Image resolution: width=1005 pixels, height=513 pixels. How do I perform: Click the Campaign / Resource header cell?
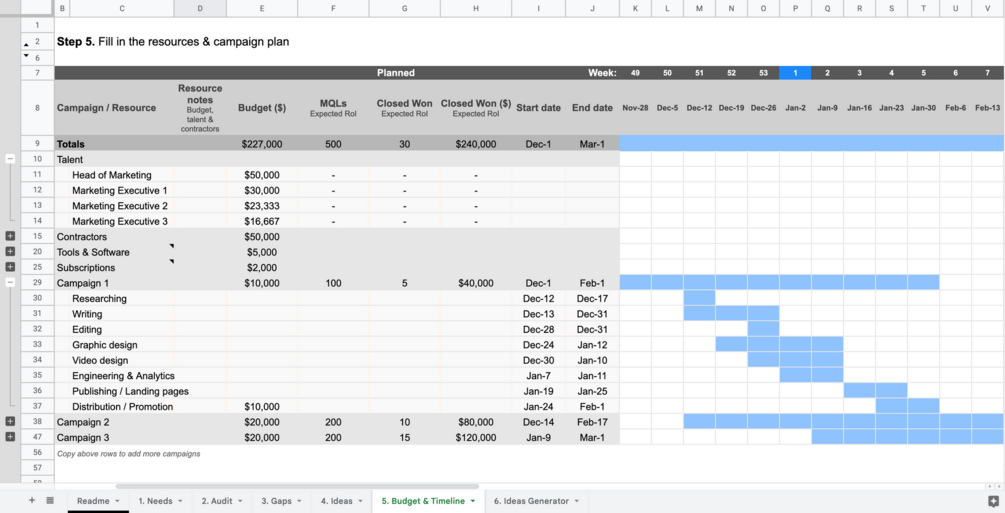point(114,108)
